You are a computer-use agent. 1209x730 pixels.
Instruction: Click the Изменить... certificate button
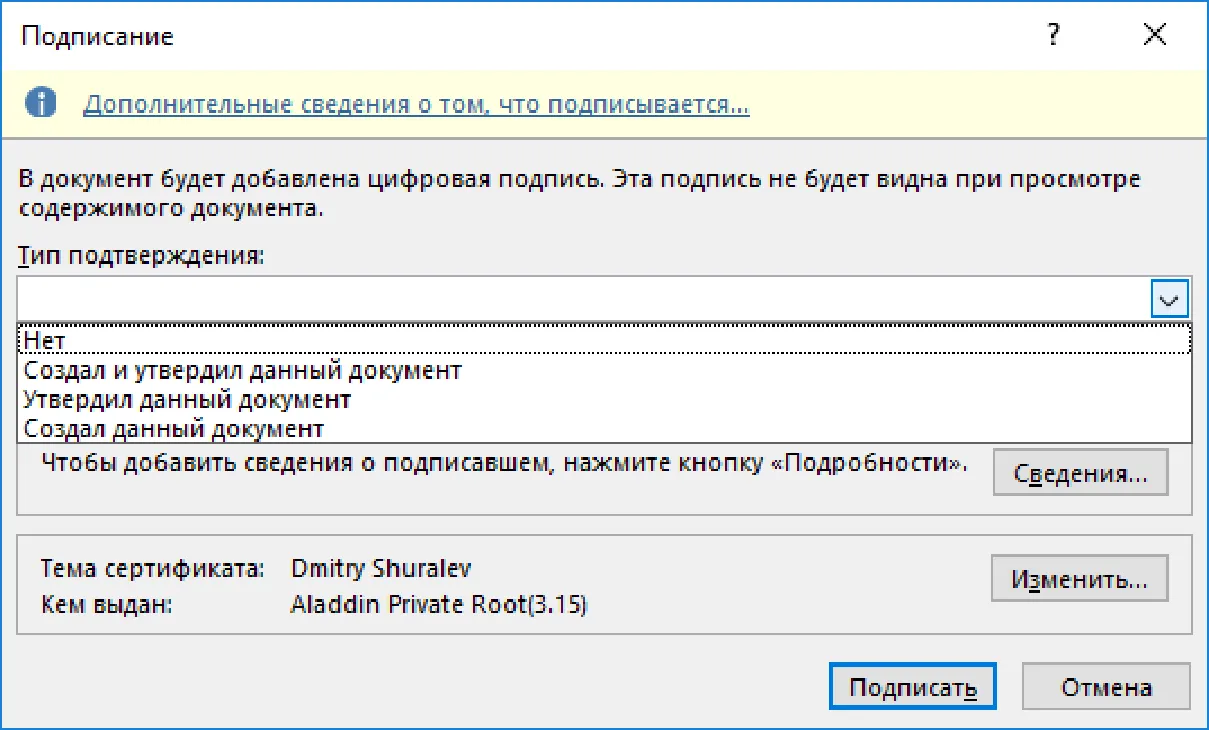point(1080,578)
